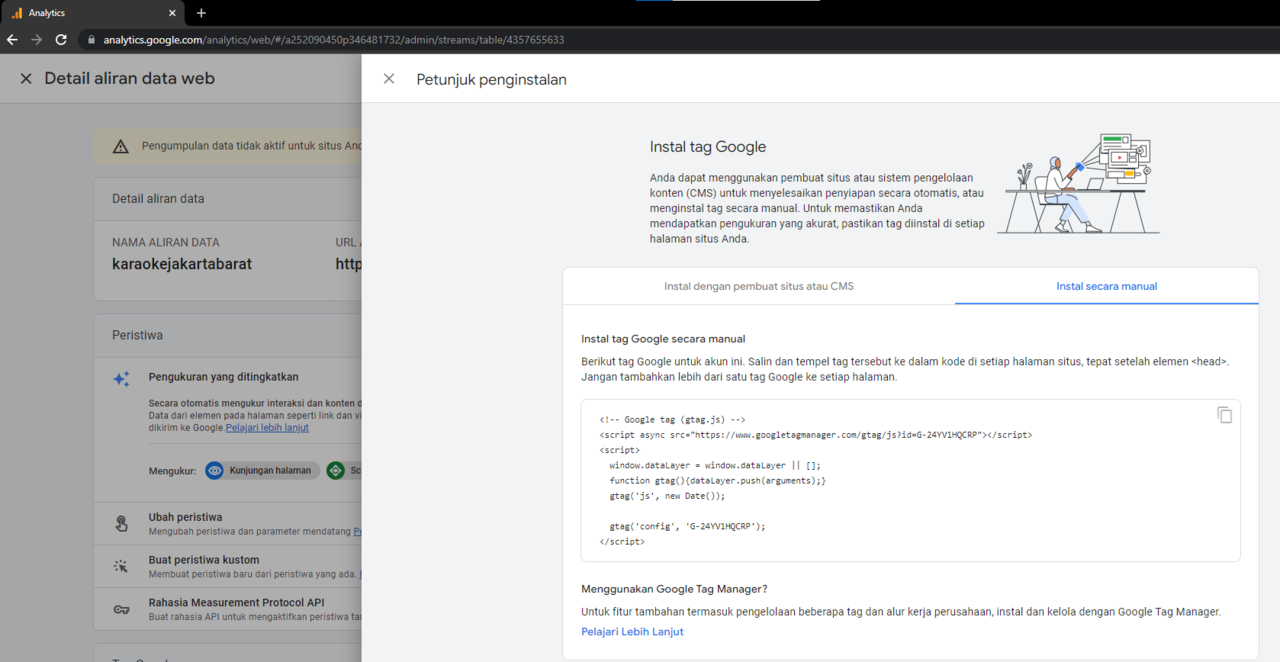The width and height of the screenshot is (1280, 662).
Task: Click the Measurement Protocol API key icon
Action: pos(121,609)
